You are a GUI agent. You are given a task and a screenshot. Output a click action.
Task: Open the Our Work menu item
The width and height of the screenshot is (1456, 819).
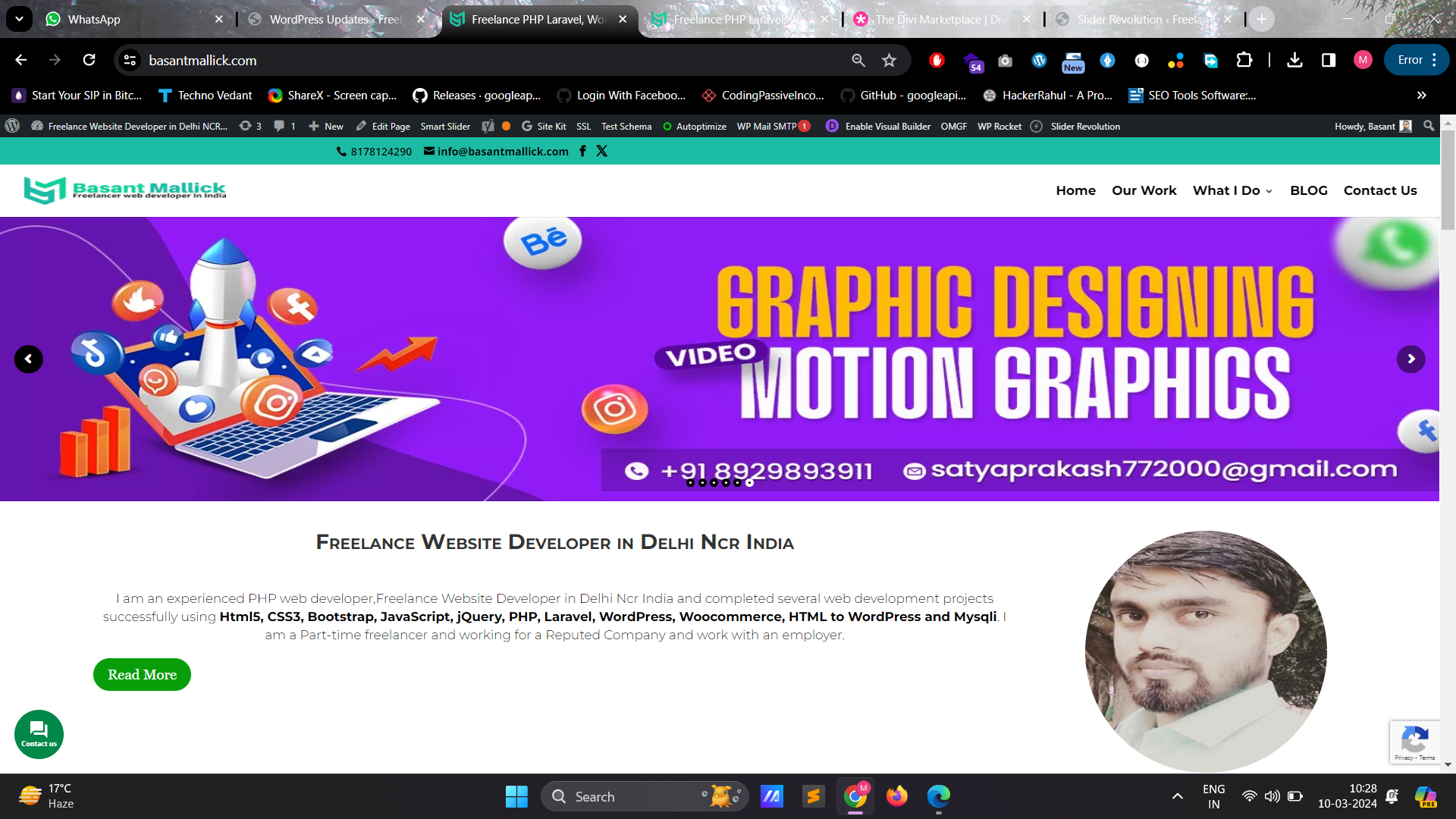pyautogui.click(x=1144, y=190)
